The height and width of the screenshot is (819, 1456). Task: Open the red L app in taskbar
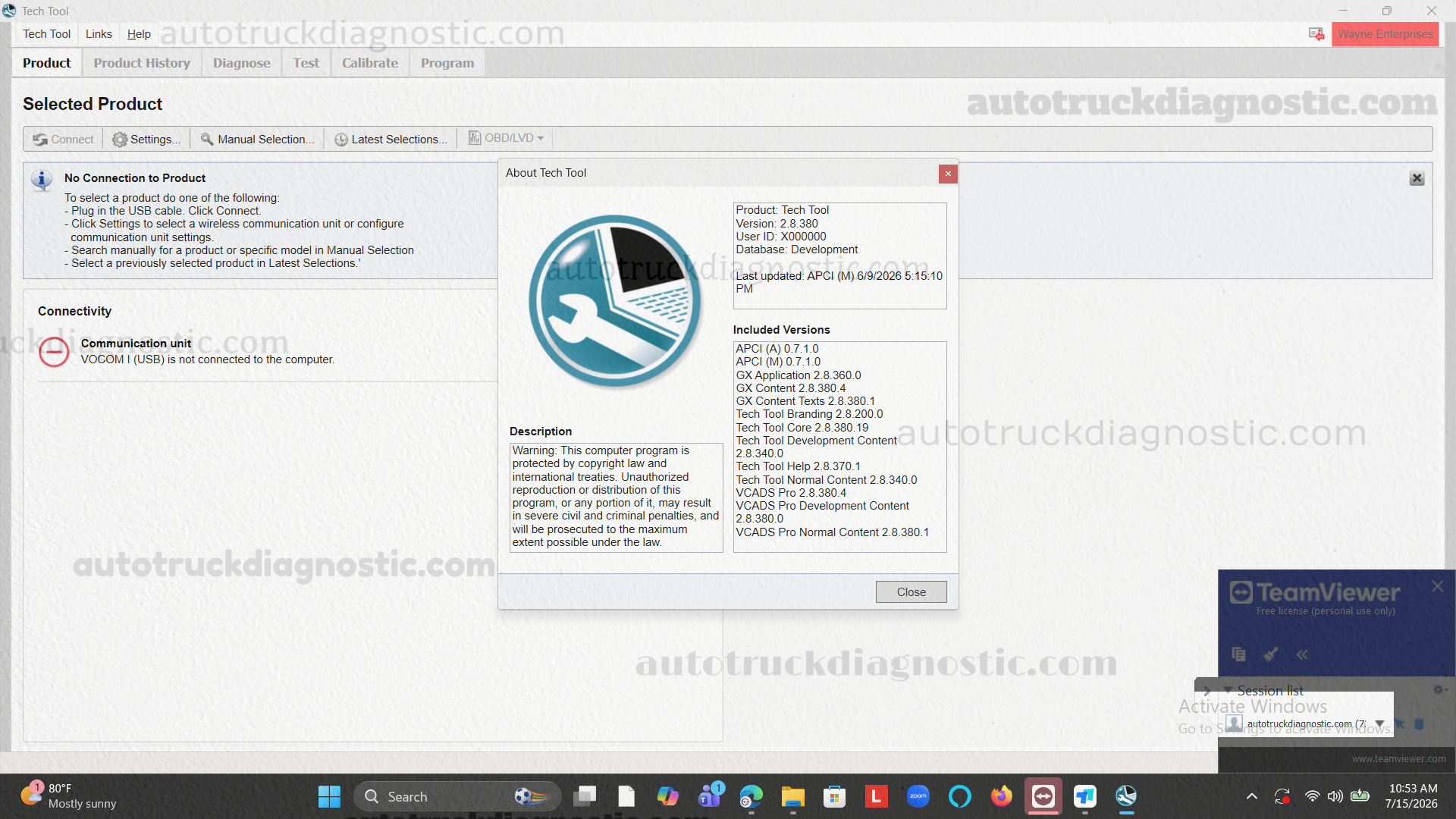pyautogui.click(x=877, y=796)
